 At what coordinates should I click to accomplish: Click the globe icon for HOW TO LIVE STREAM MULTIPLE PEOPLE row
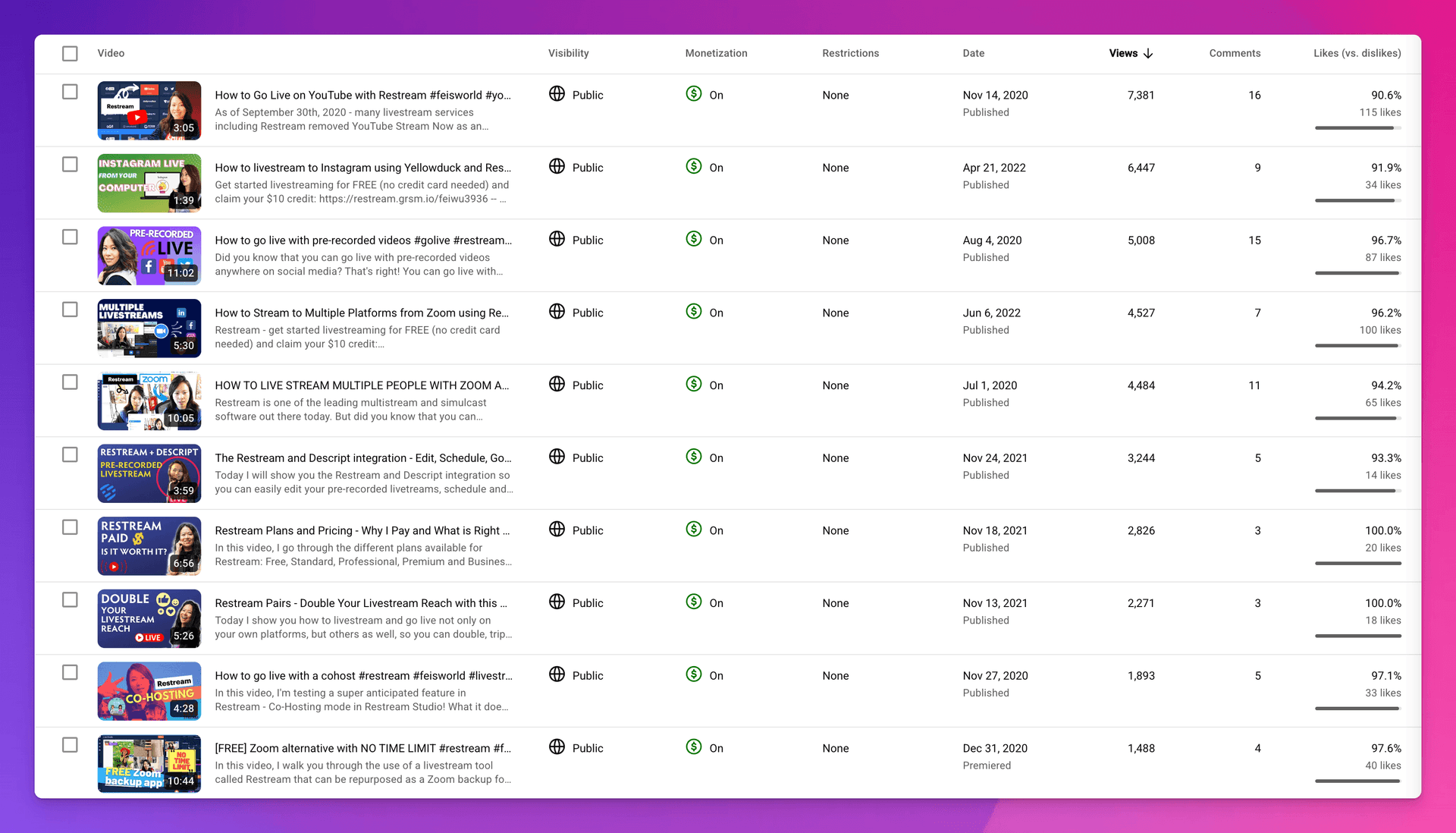[x=557, y=384]
